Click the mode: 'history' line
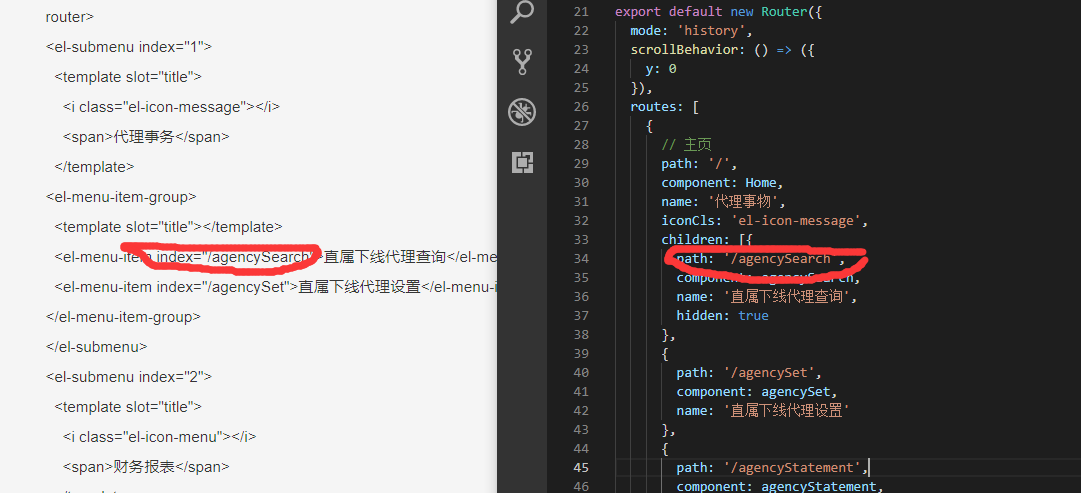 pos(691,30)
